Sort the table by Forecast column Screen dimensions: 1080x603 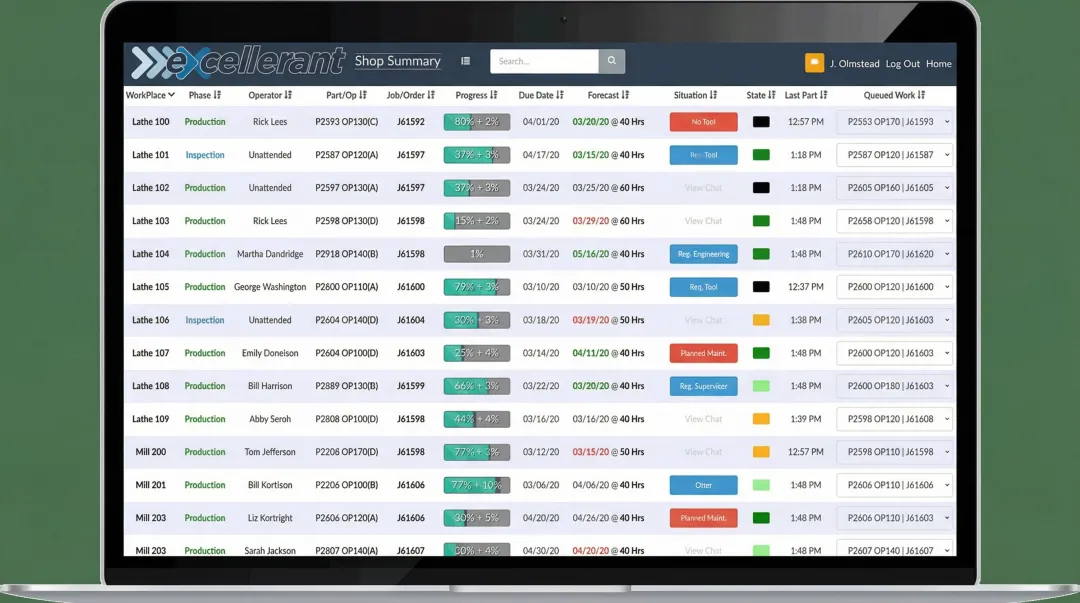pos(608,95)
